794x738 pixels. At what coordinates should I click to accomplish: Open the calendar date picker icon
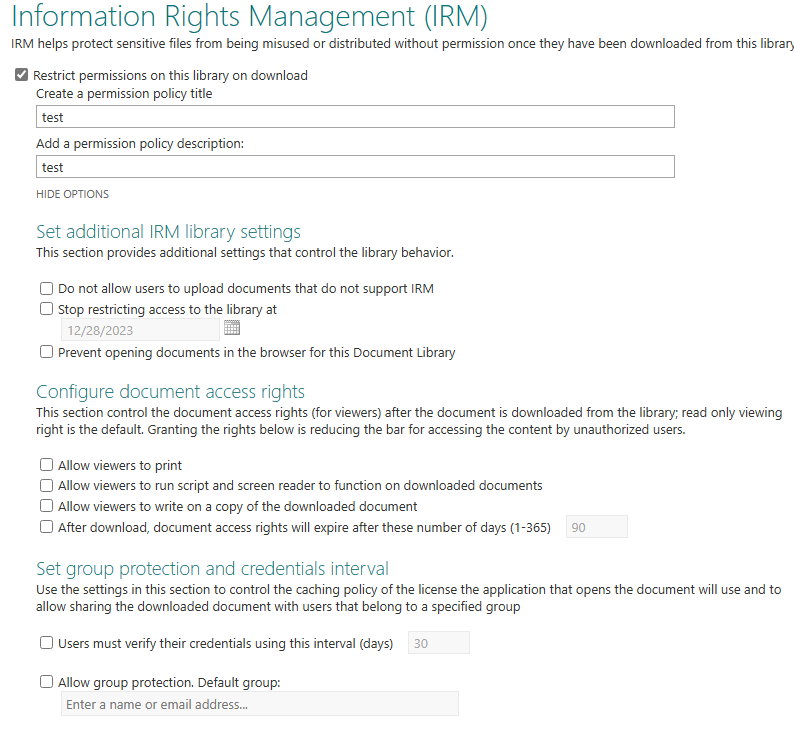tap(232, 328)
